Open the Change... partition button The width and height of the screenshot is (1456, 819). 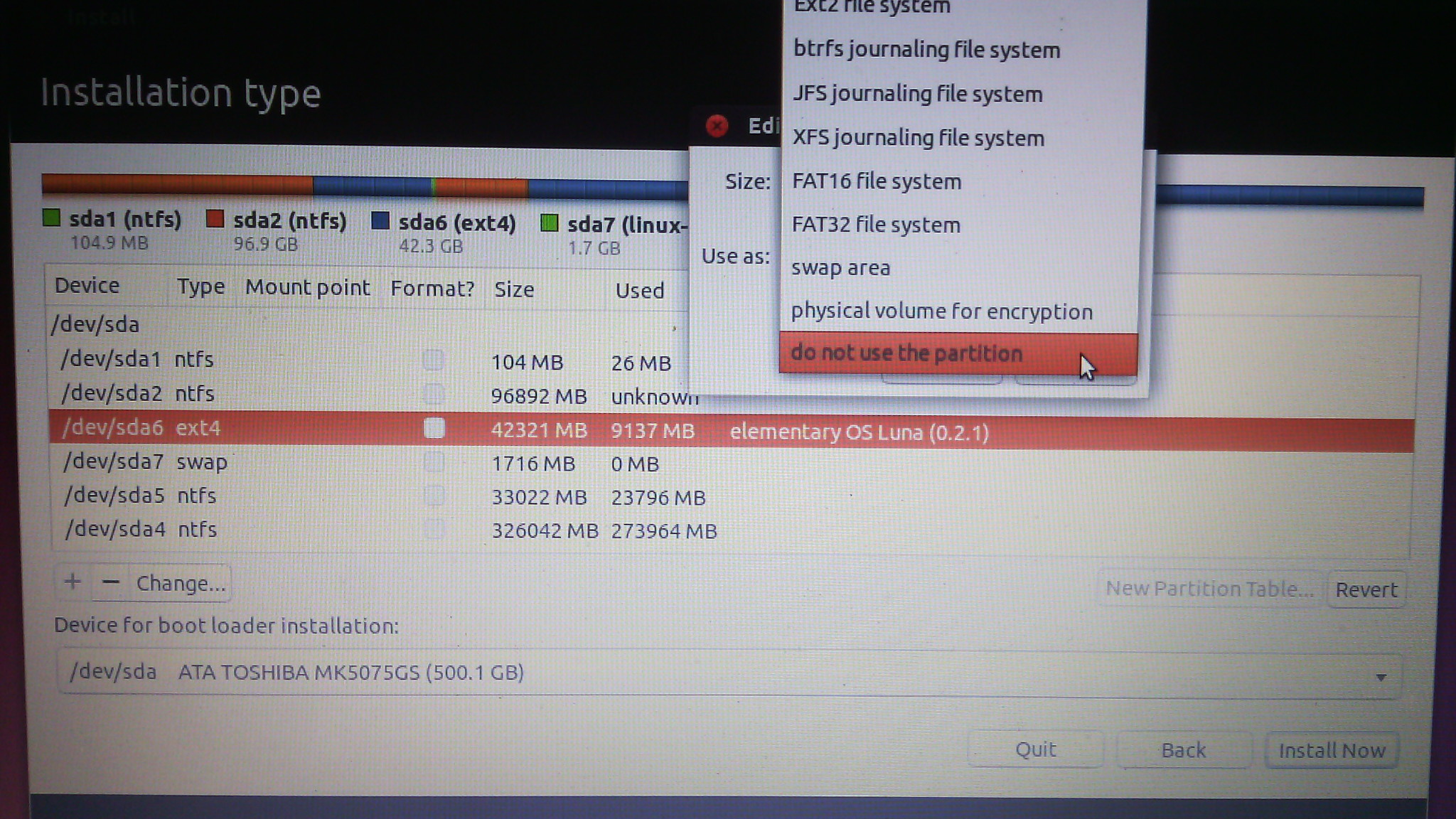[181, 584]
